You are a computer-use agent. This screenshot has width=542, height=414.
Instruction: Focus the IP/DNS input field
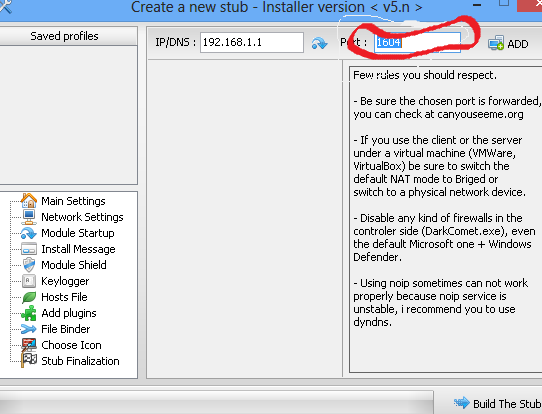coord(252,43)
